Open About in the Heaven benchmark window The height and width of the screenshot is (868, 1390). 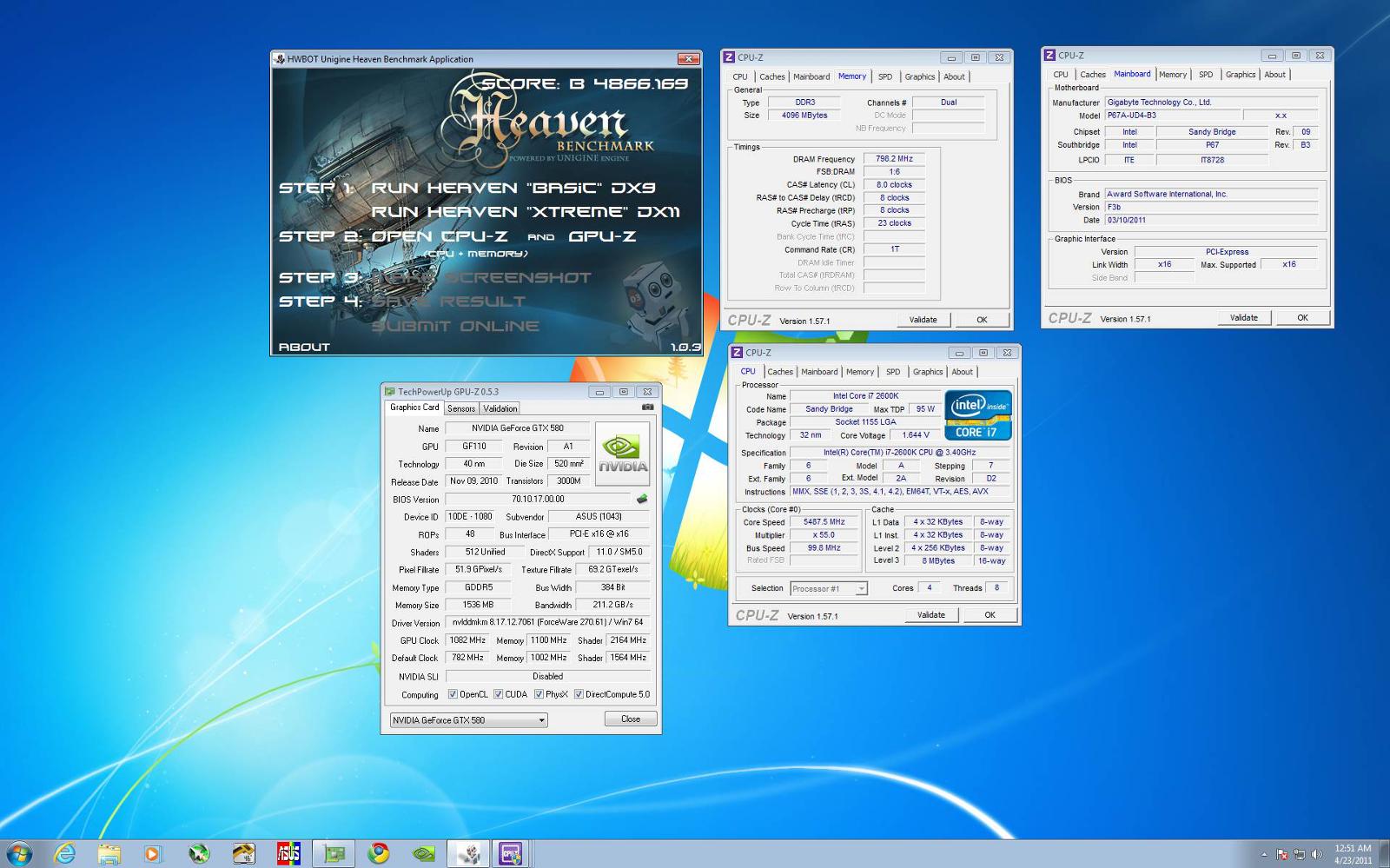coord(304,347)
